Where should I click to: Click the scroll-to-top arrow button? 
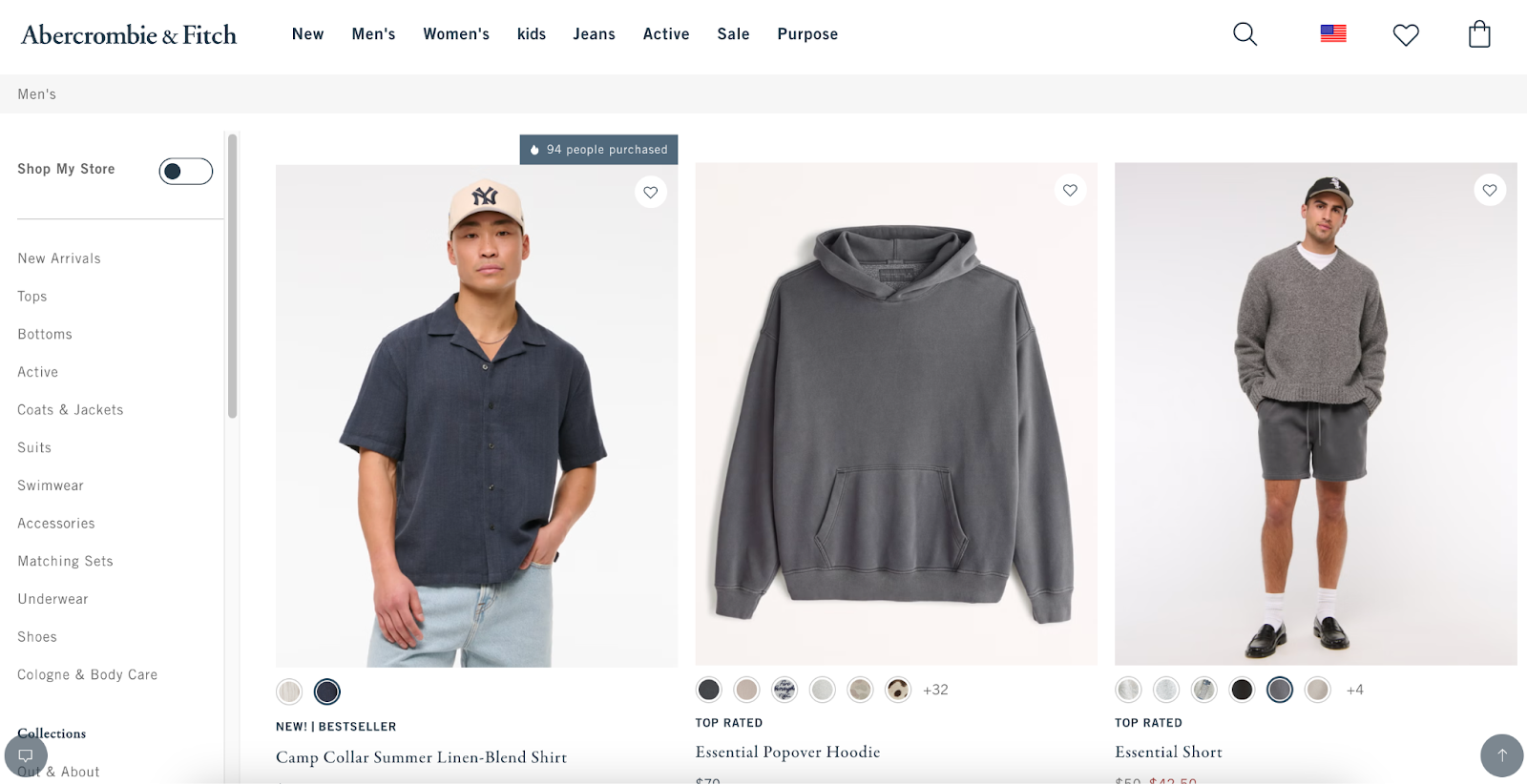(1502, 754)
